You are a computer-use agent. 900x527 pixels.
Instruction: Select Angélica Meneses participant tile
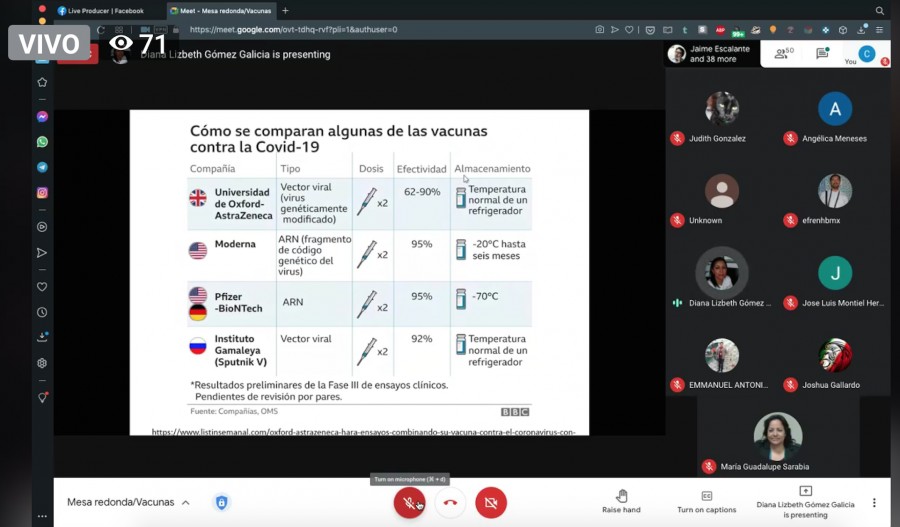[835, 117]
